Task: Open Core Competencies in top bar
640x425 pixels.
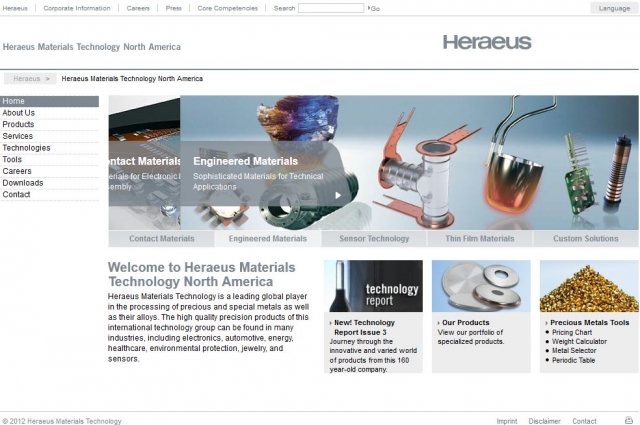Action: point(227,8)
